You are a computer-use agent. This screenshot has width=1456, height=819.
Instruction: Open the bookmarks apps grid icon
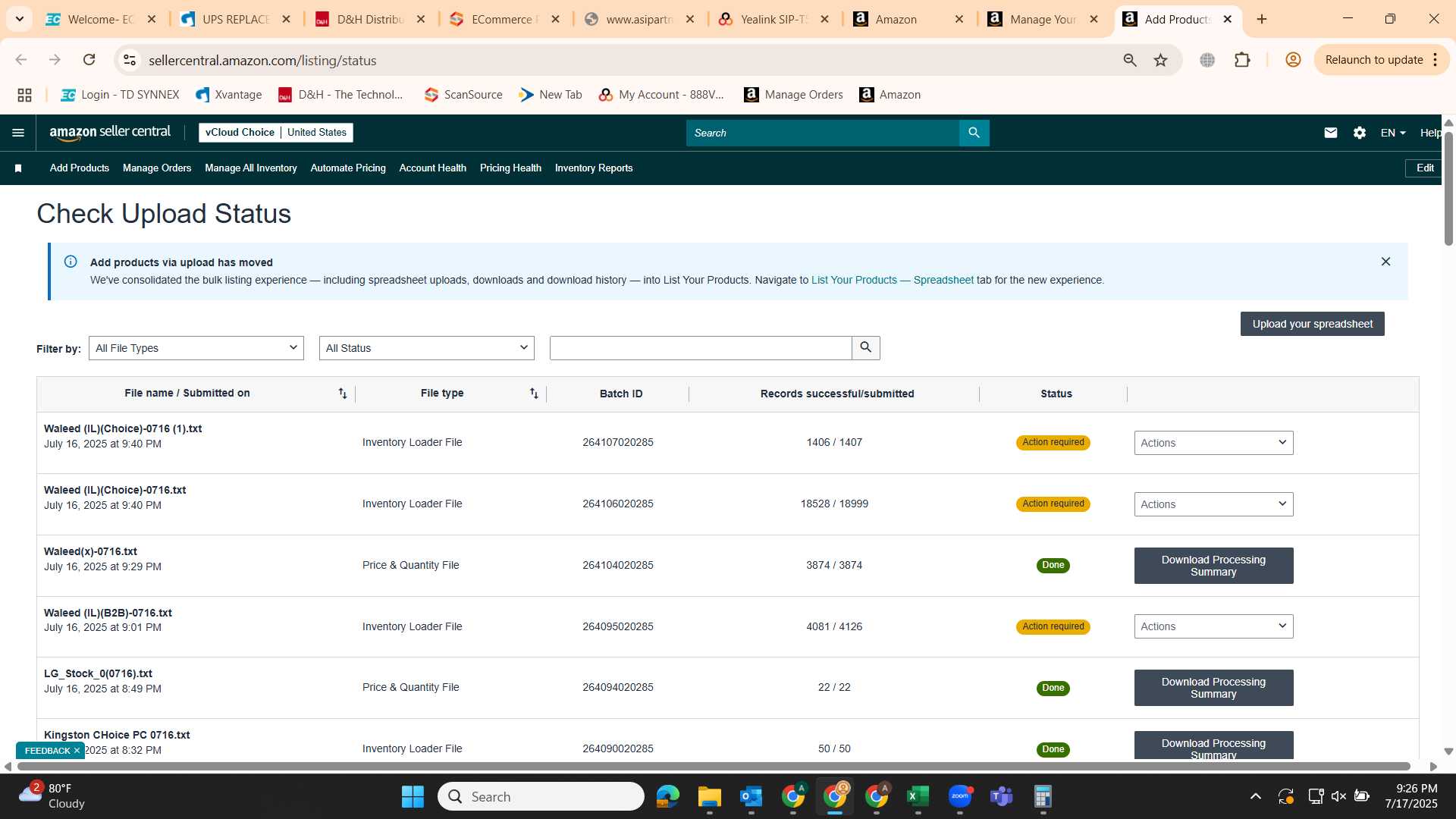tap(24, 95)
